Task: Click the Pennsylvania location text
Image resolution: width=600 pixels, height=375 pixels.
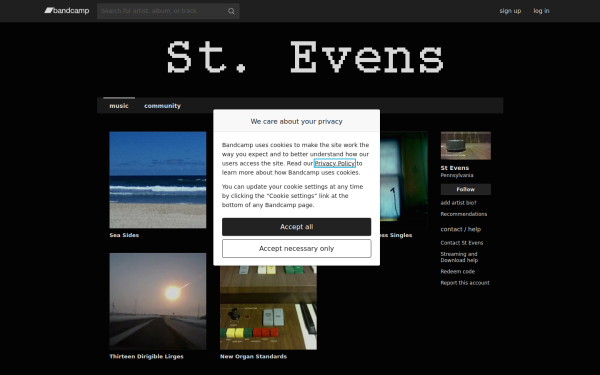Action: pos(457,176)
